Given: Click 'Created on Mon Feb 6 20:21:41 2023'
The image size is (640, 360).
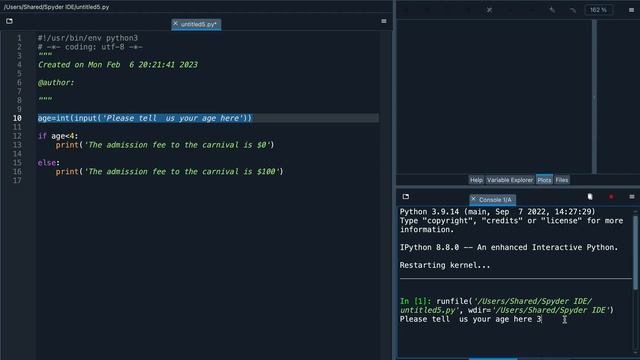Looking at the screenshot, I should coord(118,64).
